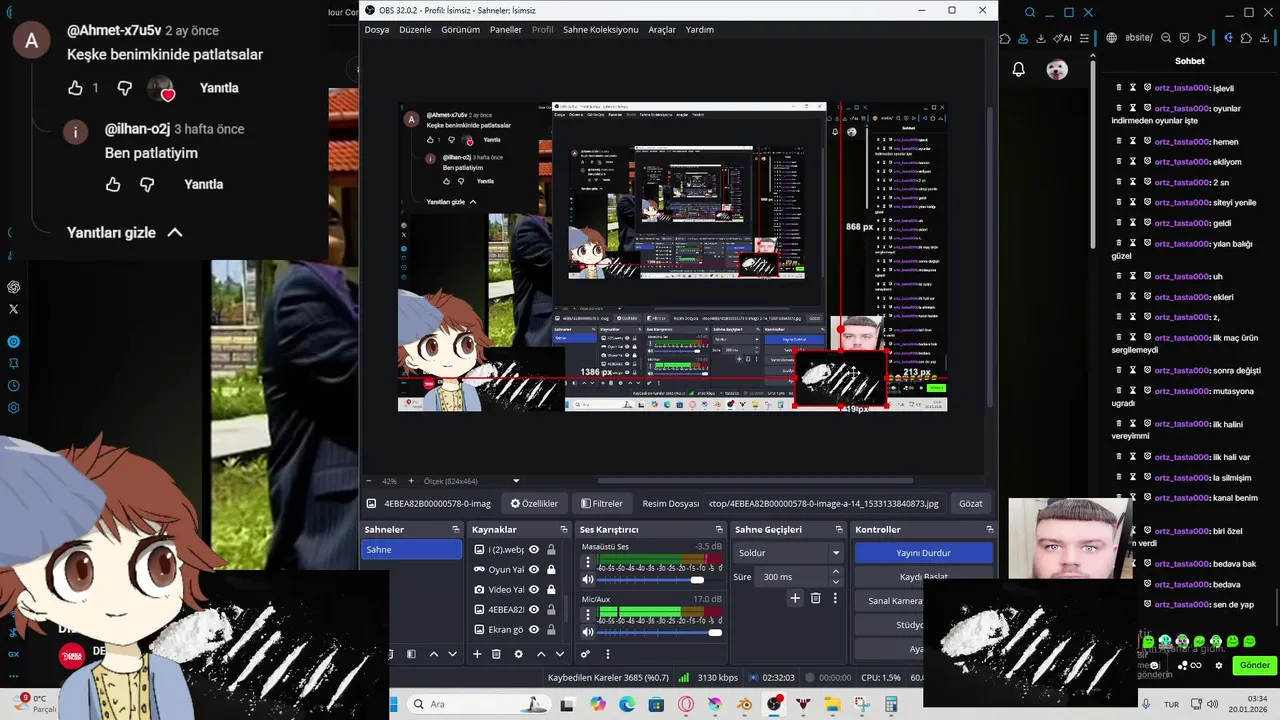Open the notification bell
Viewport: 1280px width, 720px height.
(1018, 69)
